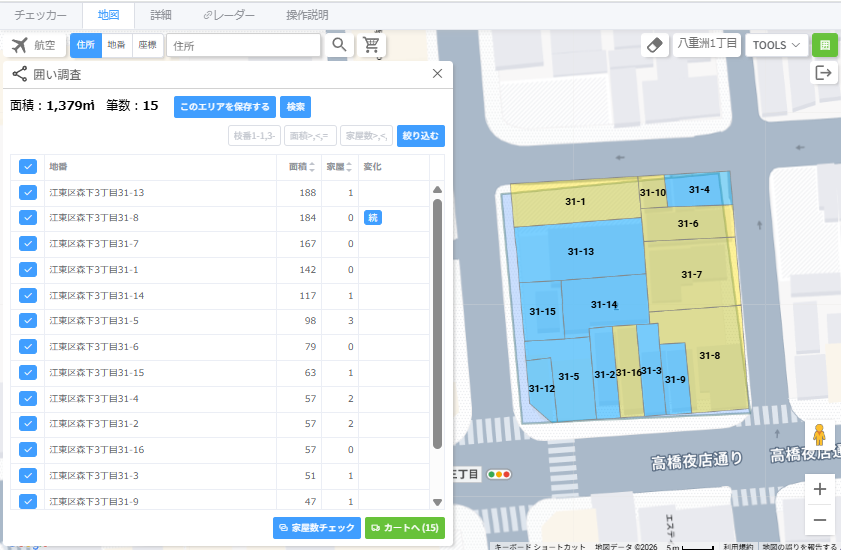
Task: Zoom out on the map
Action: (x=820, y=519)
